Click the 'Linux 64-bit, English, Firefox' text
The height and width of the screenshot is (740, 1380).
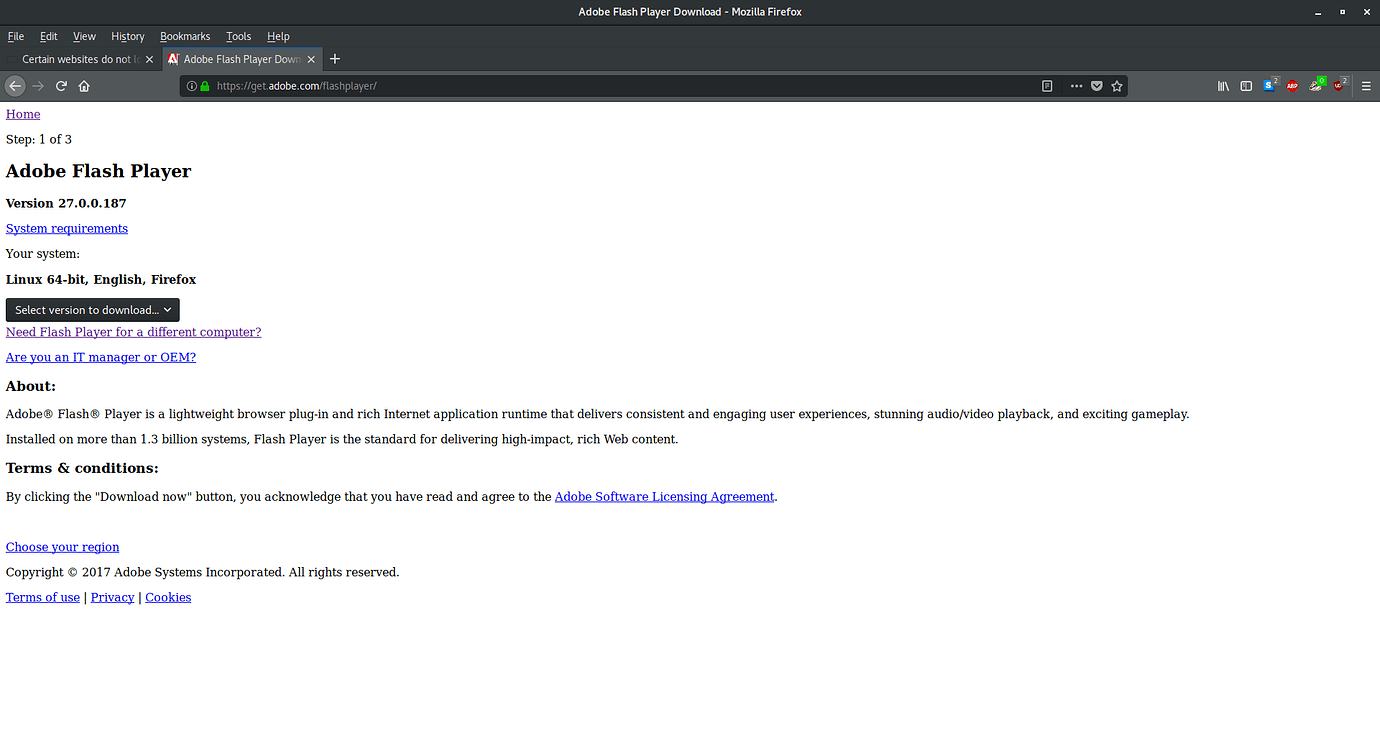(x=101, y=279)
